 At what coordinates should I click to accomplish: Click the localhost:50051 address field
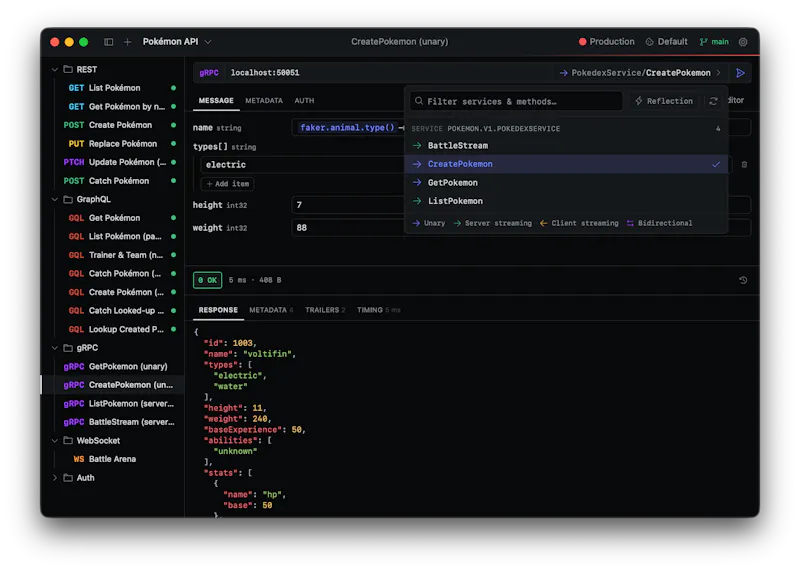(x=265, y=73)
